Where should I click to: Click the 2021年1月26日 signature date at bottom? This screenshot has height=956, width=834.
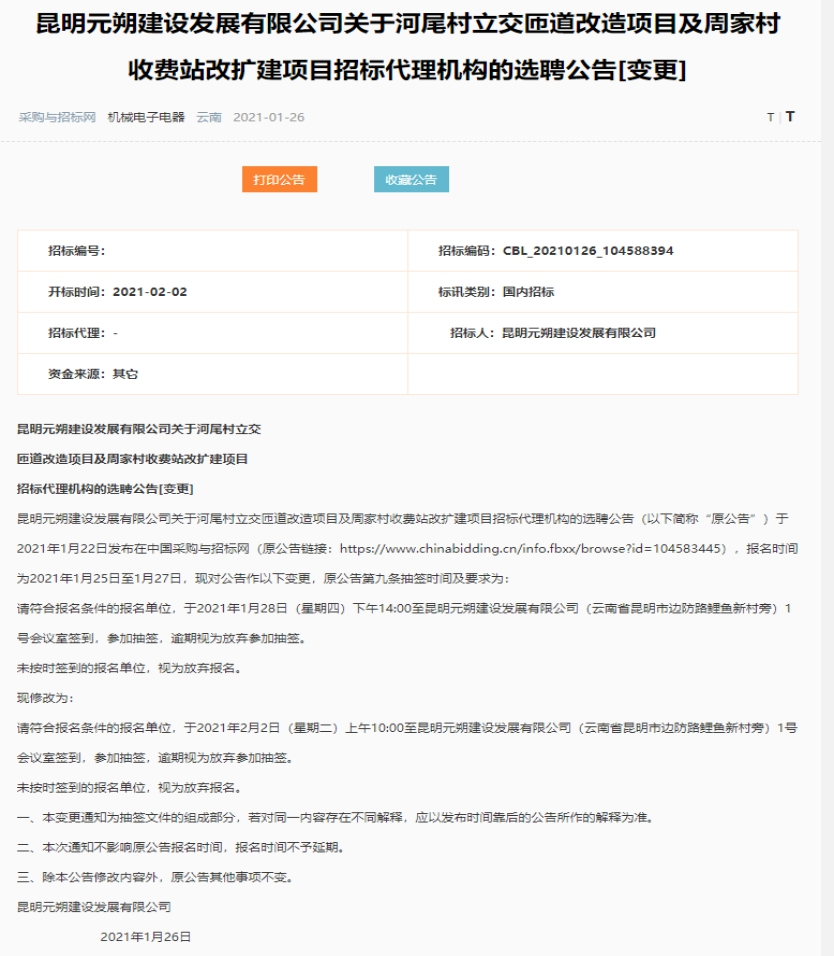pyautogui.click(x=145, y=937)
